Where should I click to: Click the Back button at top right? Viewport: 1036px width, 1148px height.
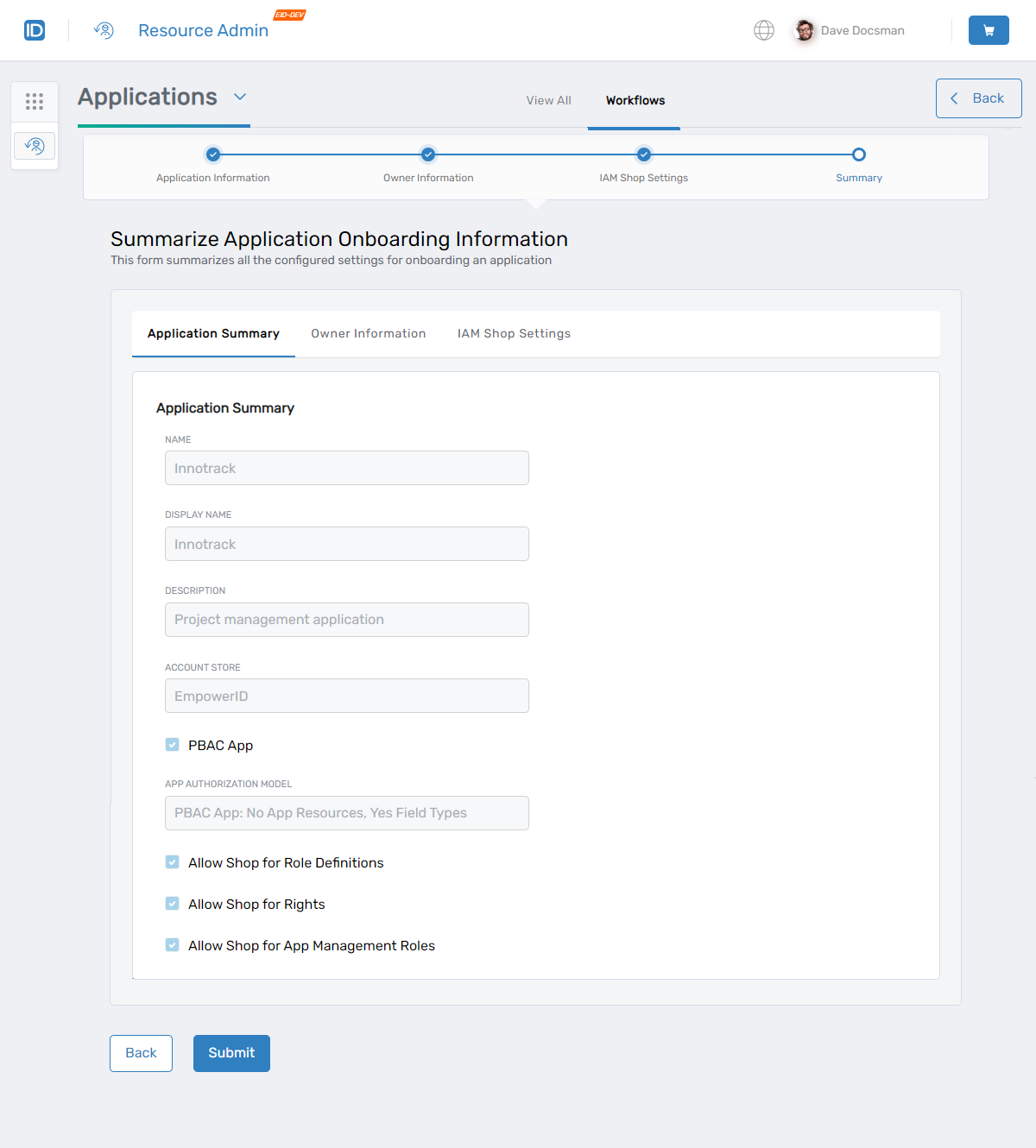tap(978, 98)
